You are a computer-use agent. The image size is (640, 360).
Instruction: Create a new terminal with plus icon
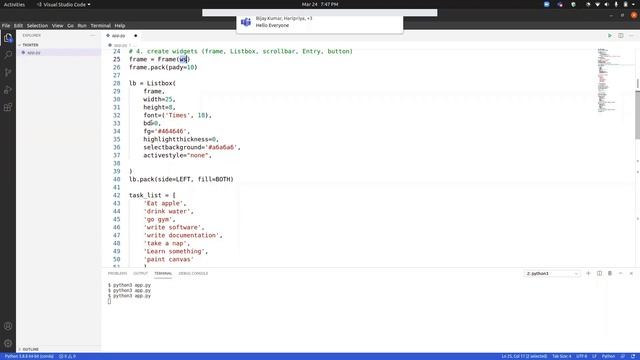point(588,273)
